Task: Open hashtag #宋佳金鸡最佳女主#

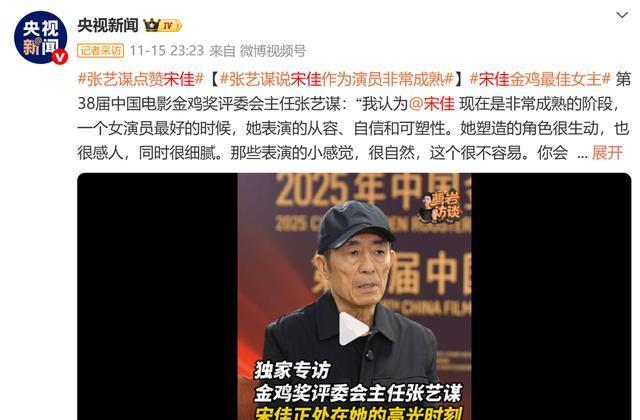Action: [540, 79]
